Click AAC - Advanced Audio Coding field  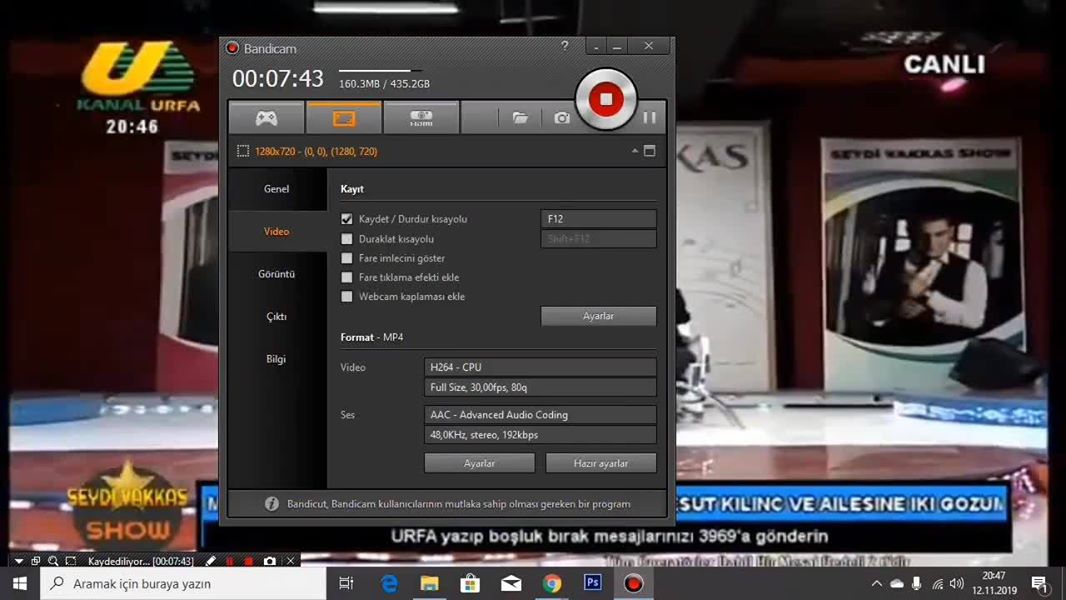coord(540,414)
